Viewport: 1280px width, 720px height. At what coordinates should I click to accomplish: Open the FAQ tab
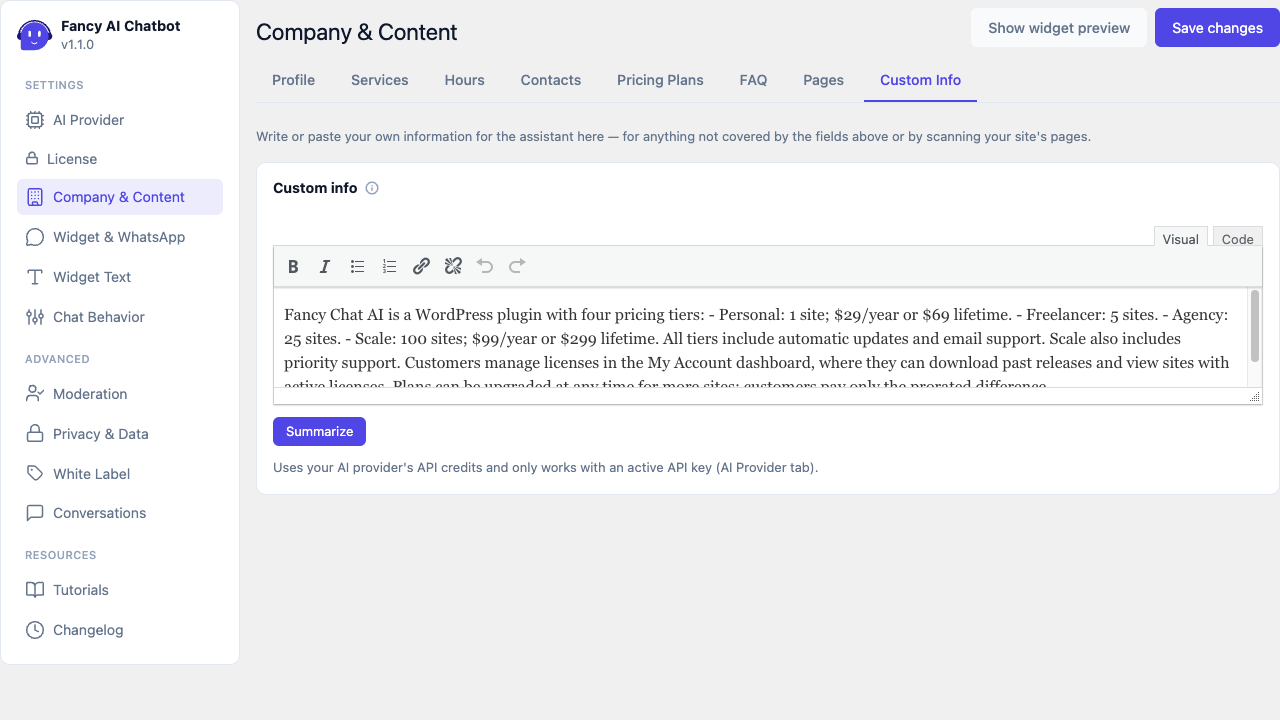[x=753, y=80]
